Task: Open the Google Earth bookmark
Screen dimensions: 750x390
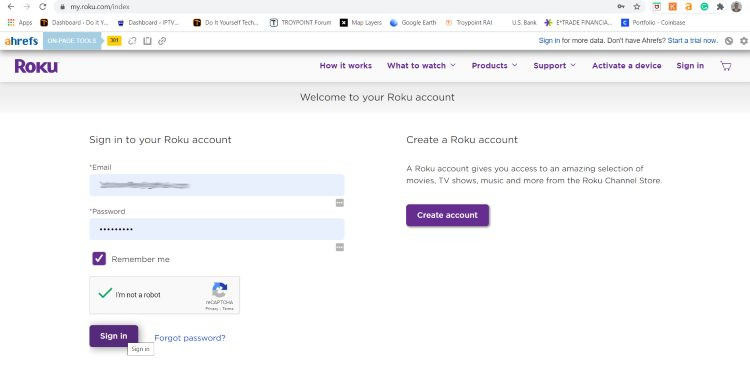Action: click(413, 22)
